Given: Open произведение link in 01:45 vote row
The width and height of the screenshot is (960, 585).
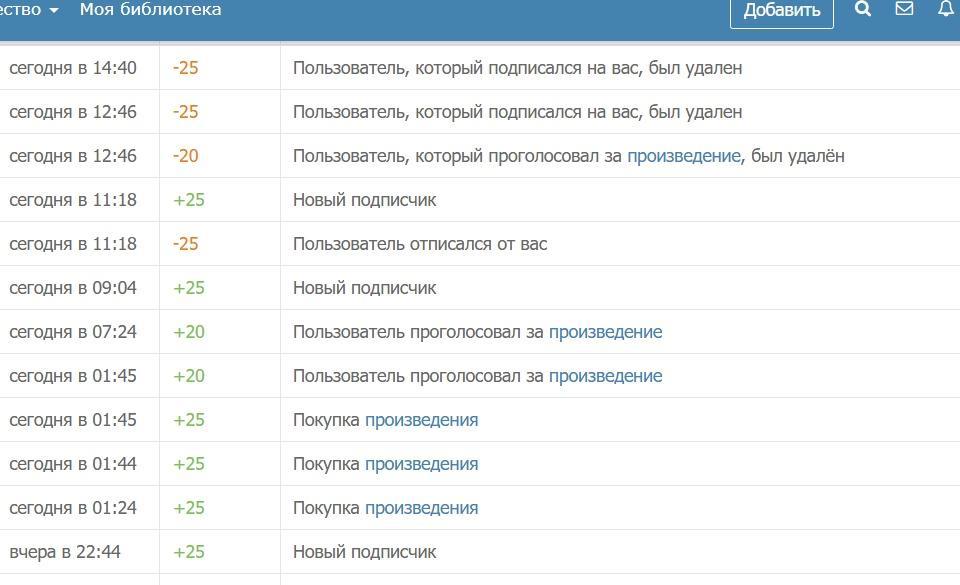Looking at the screenshot, I should (605, 376).
